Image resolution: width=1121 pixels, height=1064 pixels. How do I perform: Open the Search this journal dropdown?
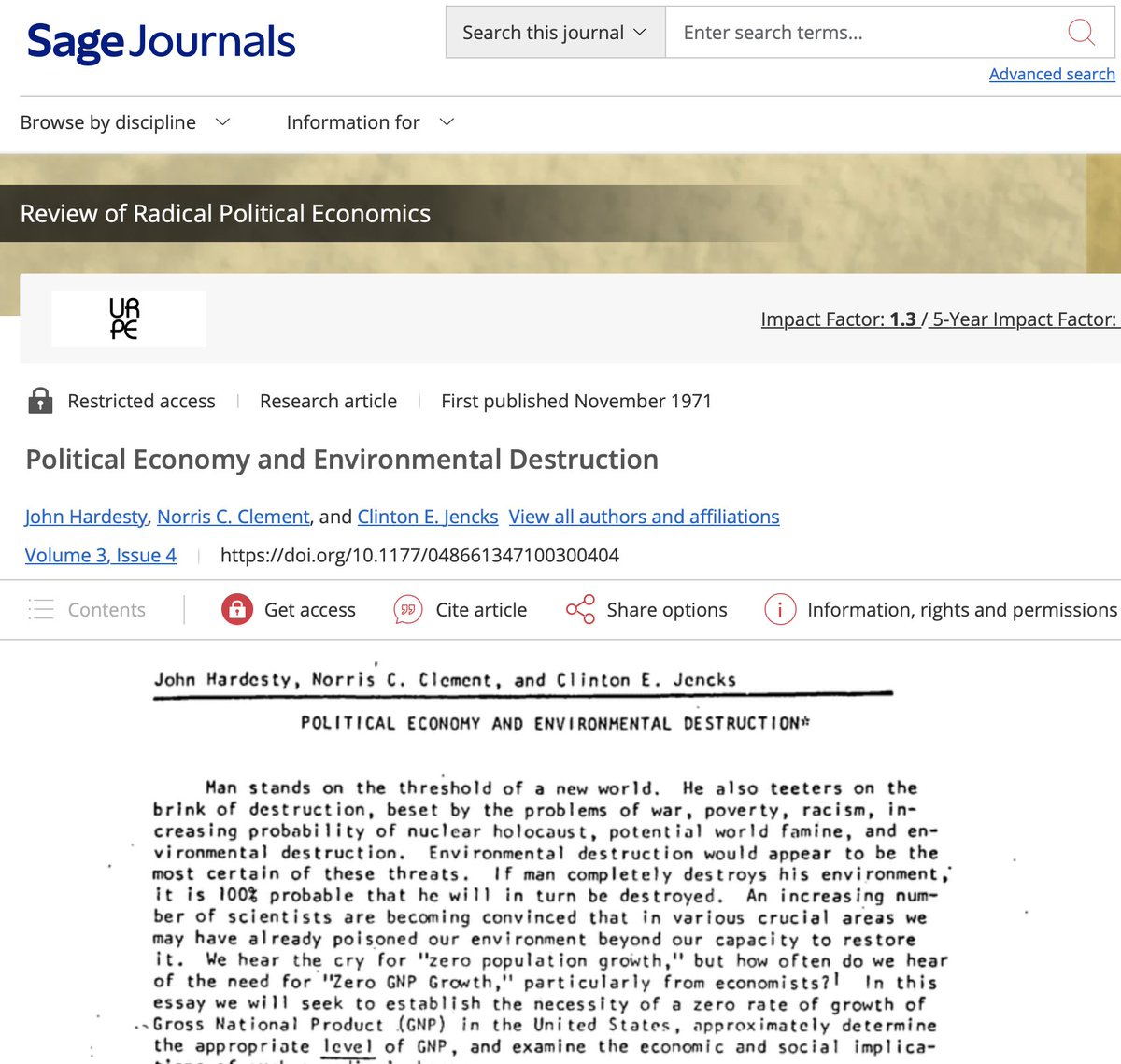tap(555, 33)
